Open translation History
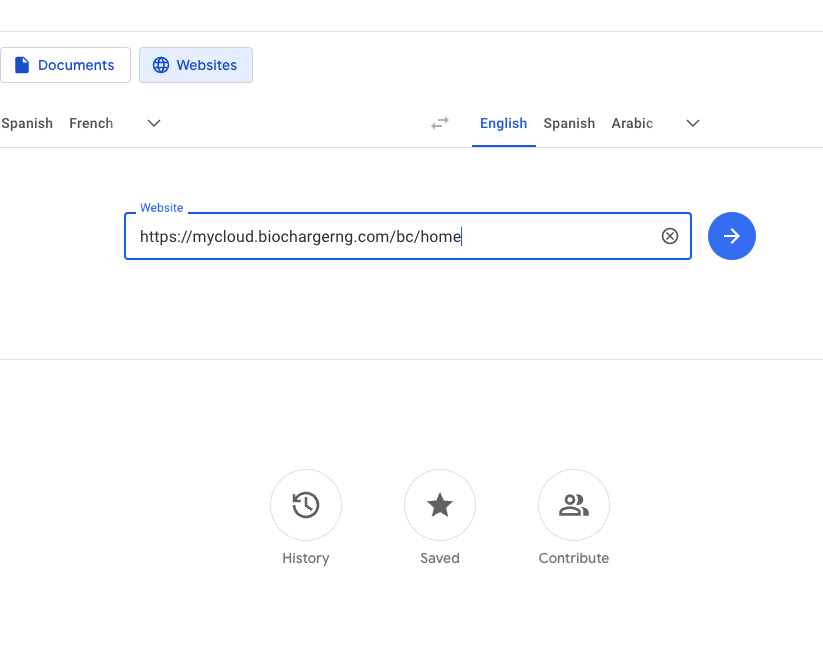The width and height of the screenshot is (823, 660). (x=306, y=505)
